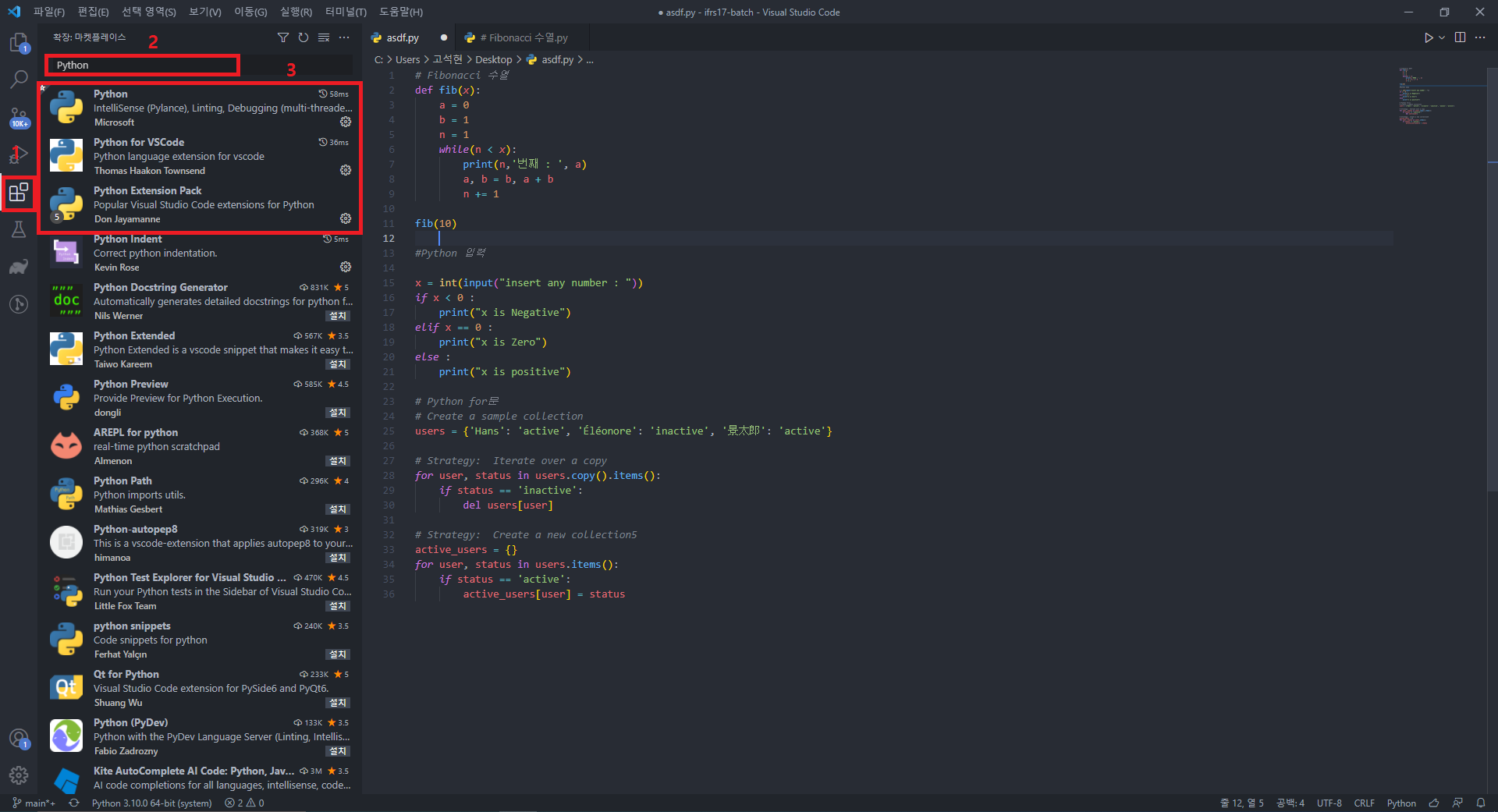
Task: Click the feedback icon in status bar
Action: 1457,803
